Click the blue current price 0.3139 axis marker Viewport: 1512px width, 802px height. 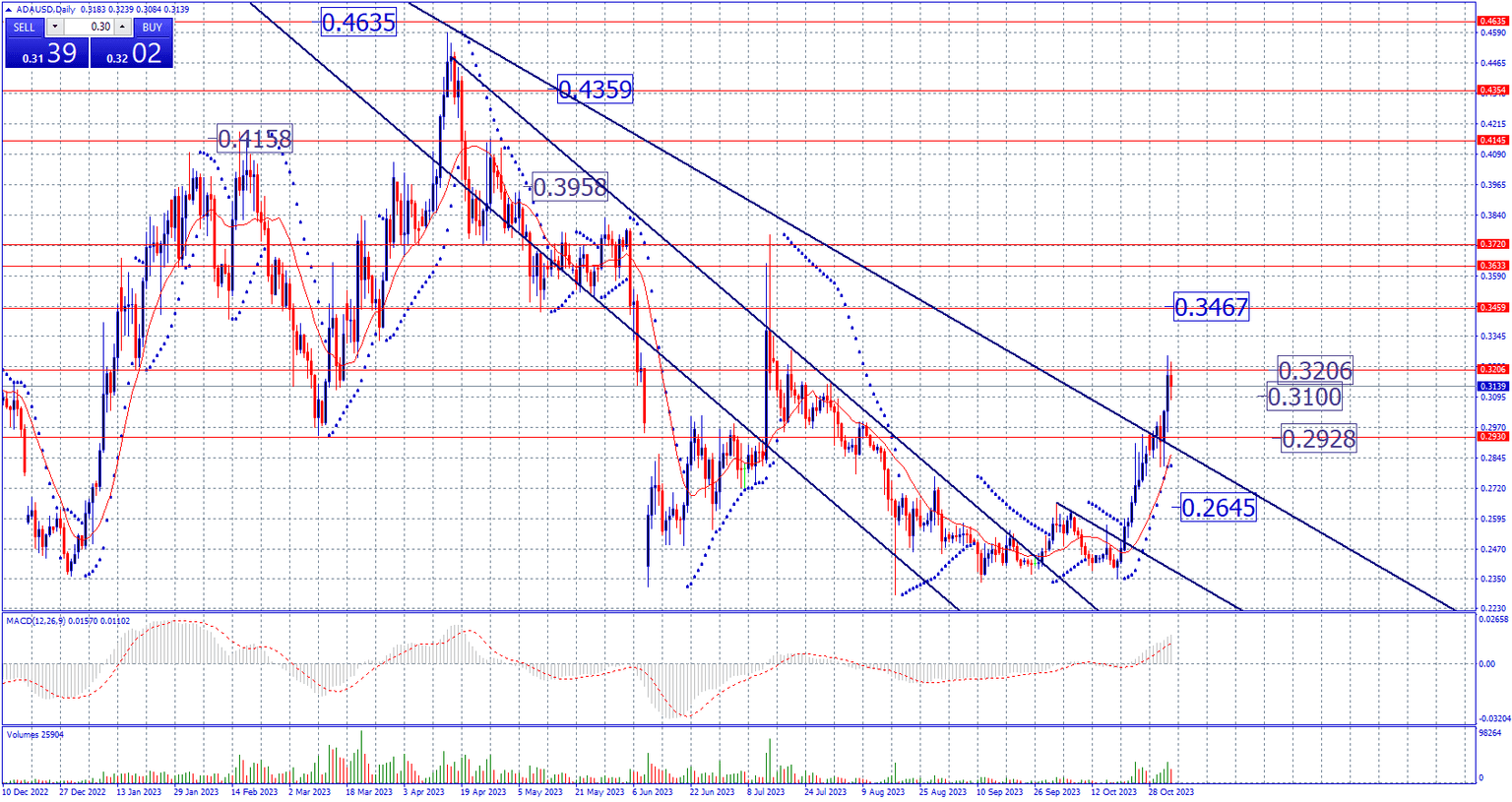tap(1492, 387)
